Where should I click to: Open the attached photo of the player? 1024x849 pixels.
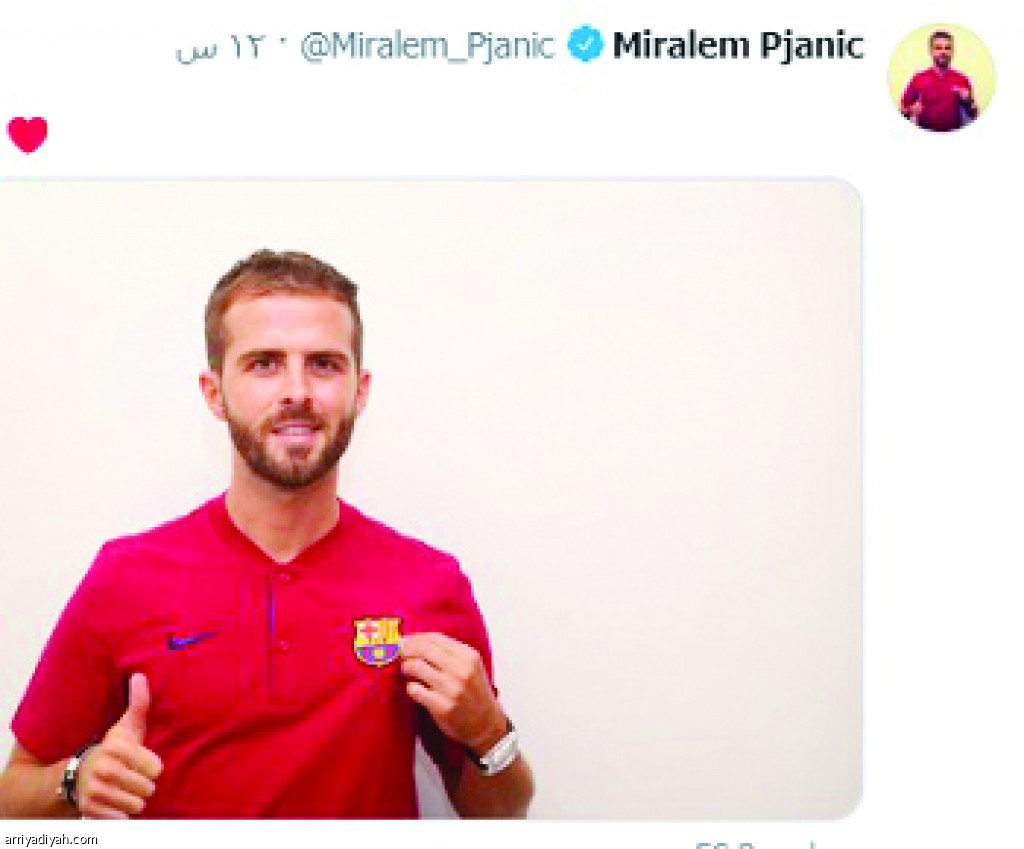click(x=431, y=499)
